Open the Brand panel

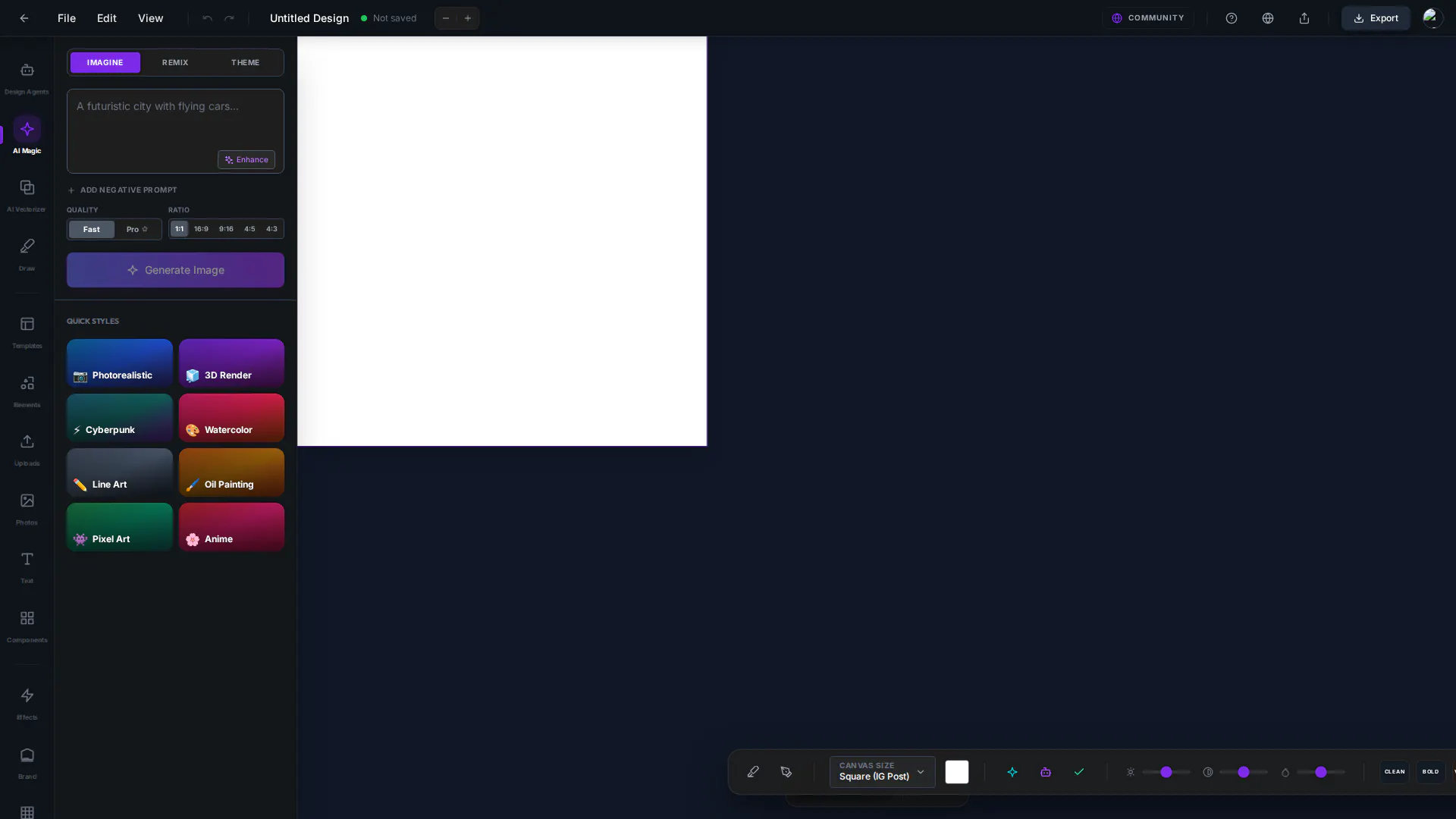tap(27, 763)
